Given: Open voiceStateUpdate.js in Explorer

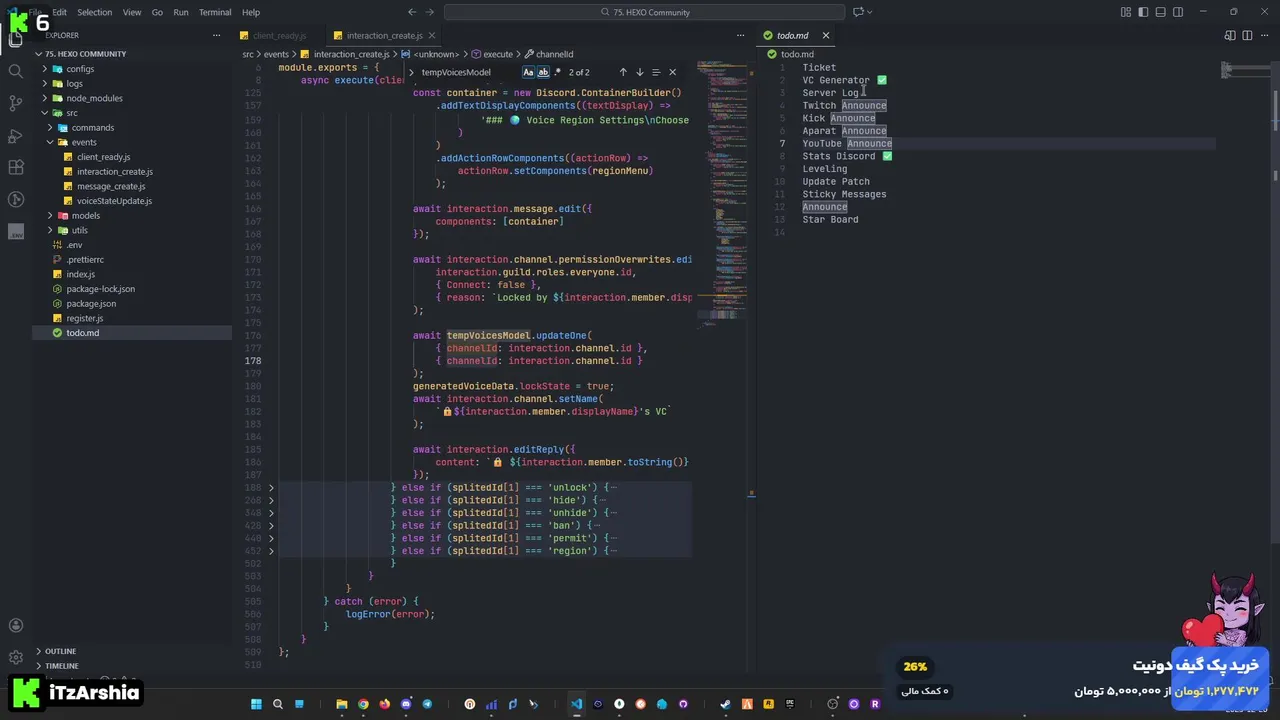Looking at the screenshot, I should coord(114,201).
